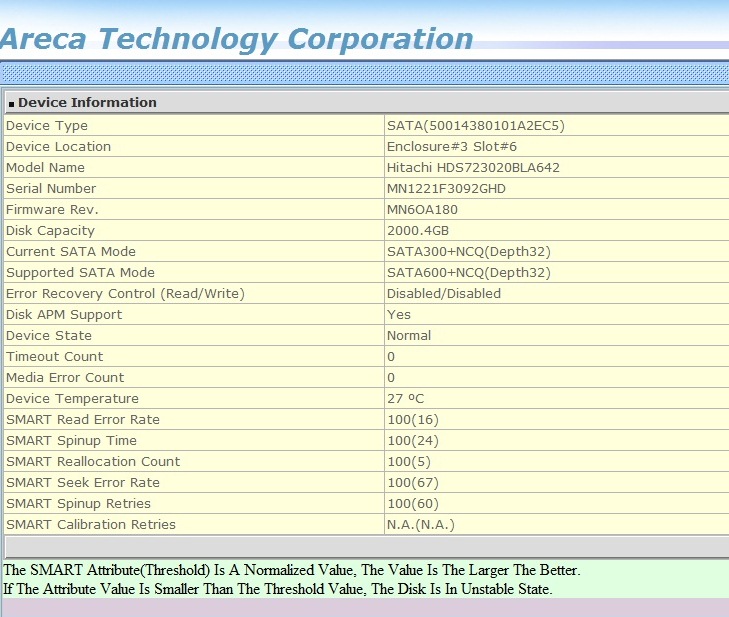Select the SATA600+NCQ(Depth32) value
Image resolution: width=729 pixels, height=617 pixels.
[469, 272]
